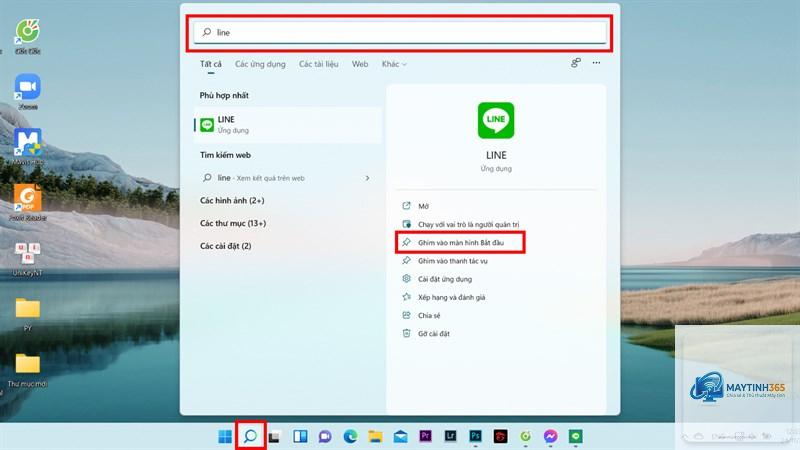The width and height of the screenshot is (800, 450).
Task: Open the UniKeyNT desktop shortcut
Action: [x=28, y=258]
